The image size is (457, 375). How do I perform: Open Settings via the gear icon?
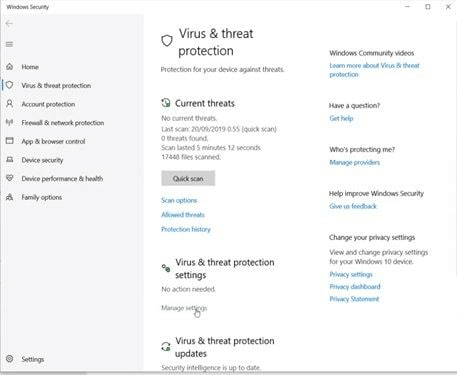coord(10,359)
